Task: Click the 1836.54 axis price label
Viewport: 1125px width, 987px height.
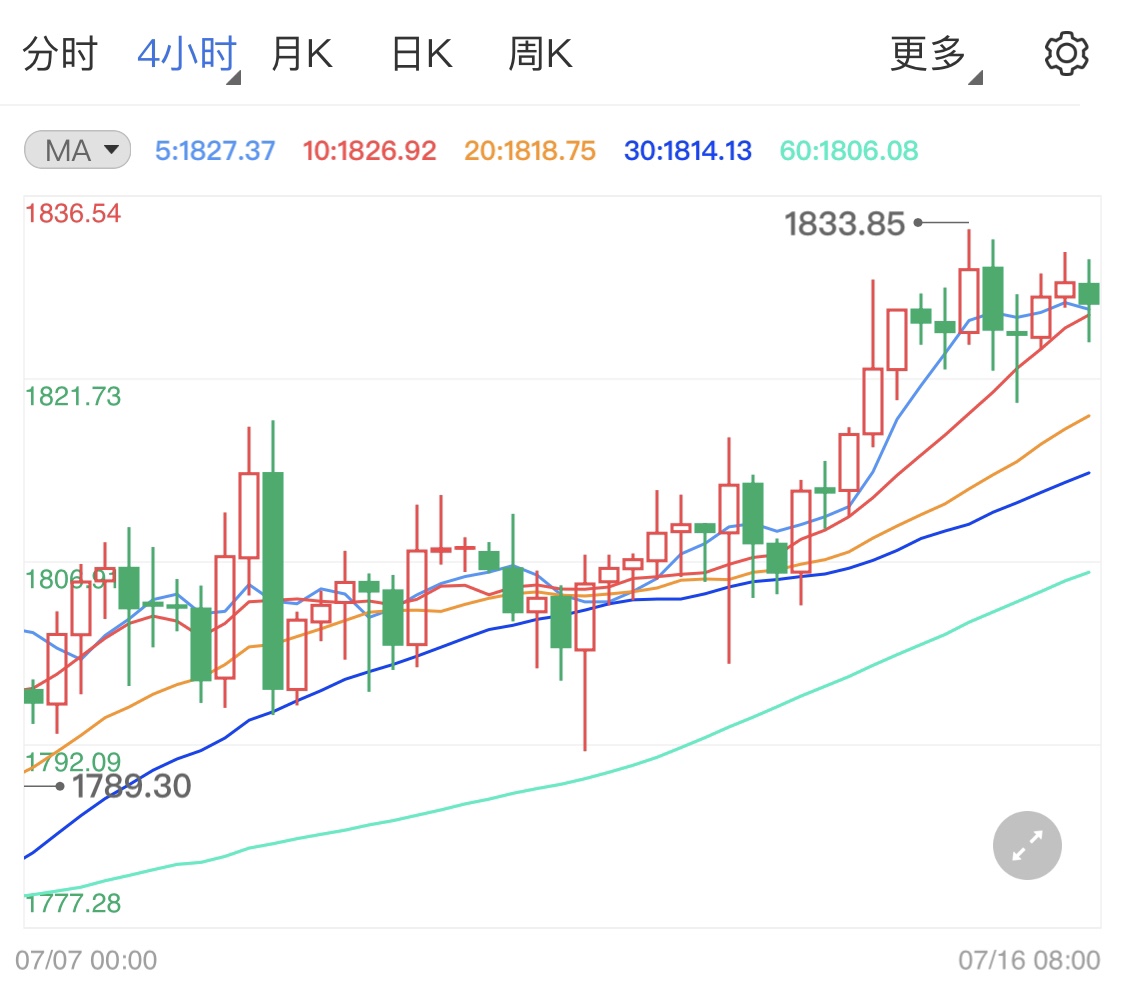Action: click(72, 213)
